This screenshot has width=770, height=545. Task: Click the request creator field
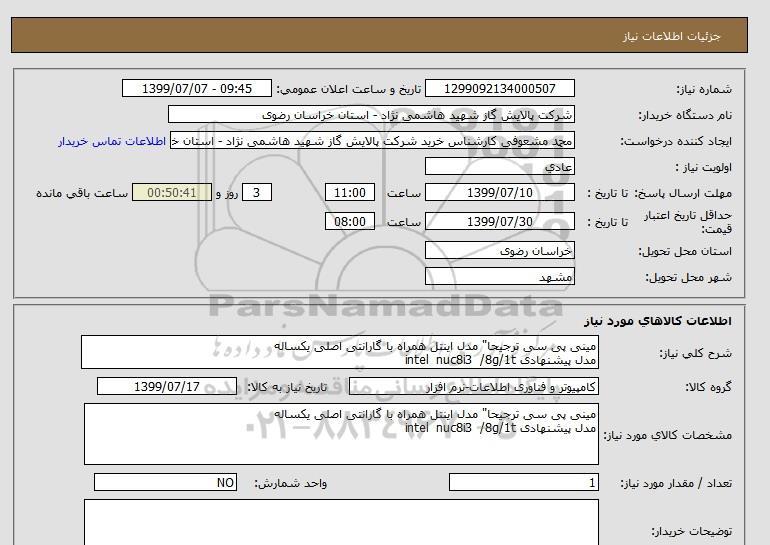click(372, 141)
